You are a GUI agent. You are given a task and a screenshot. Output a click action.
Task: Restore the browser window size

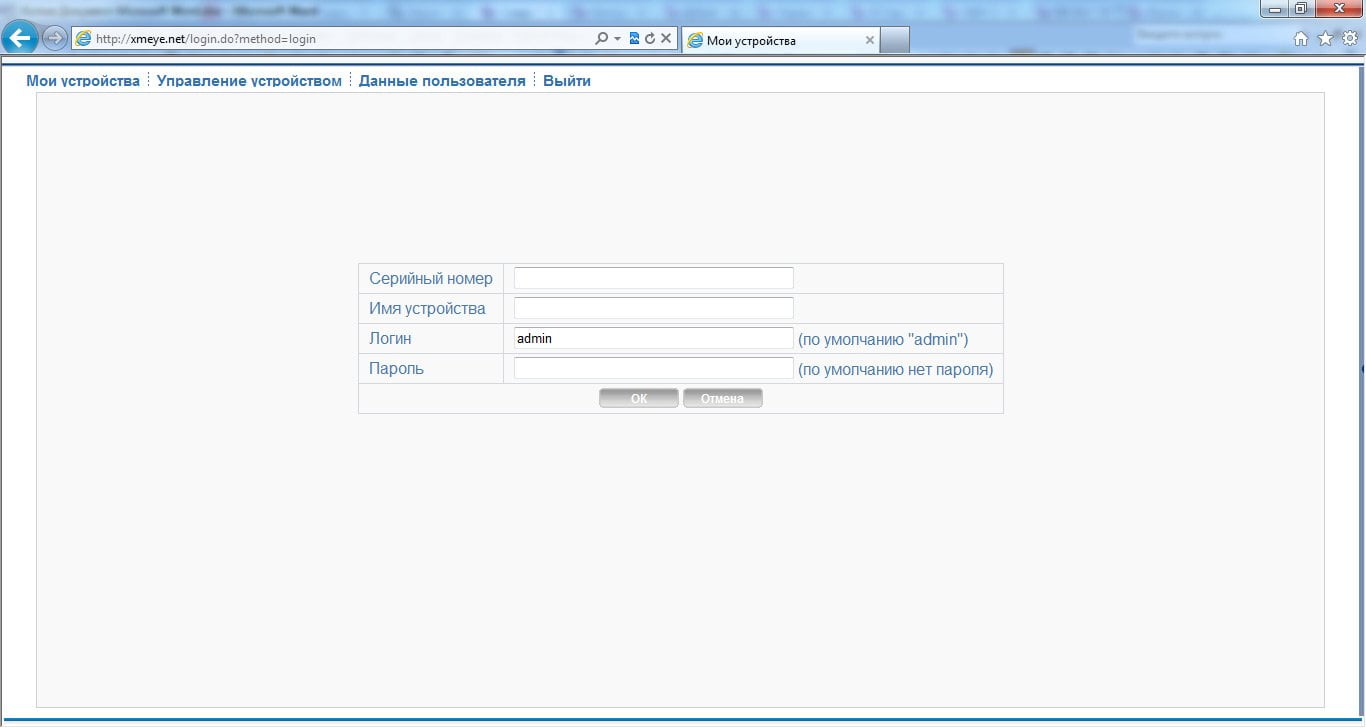pos(1301,9)
